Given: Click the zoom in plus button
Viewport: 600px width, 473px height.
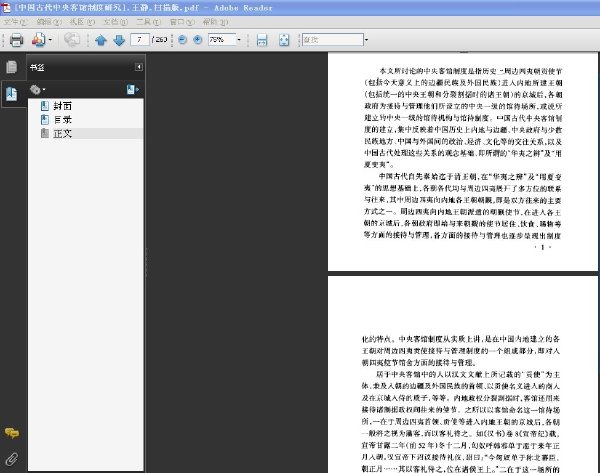Looking at the screenshot, I should click(197, 39).
